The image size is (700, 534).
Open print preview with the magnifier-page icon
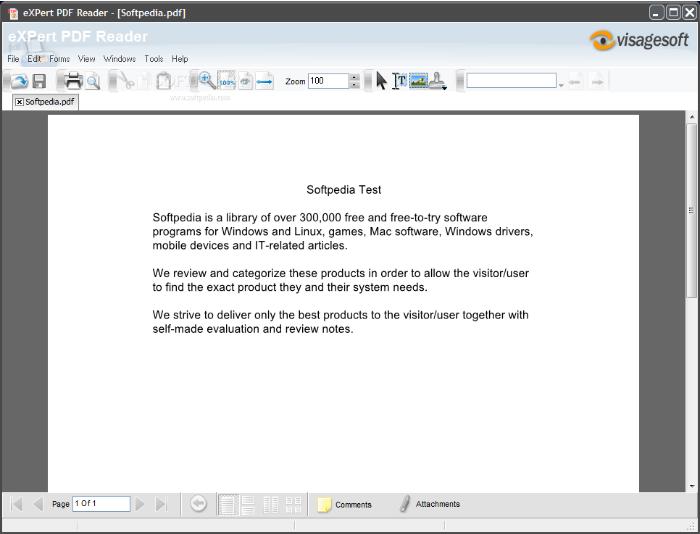click(x=92, y=82)
